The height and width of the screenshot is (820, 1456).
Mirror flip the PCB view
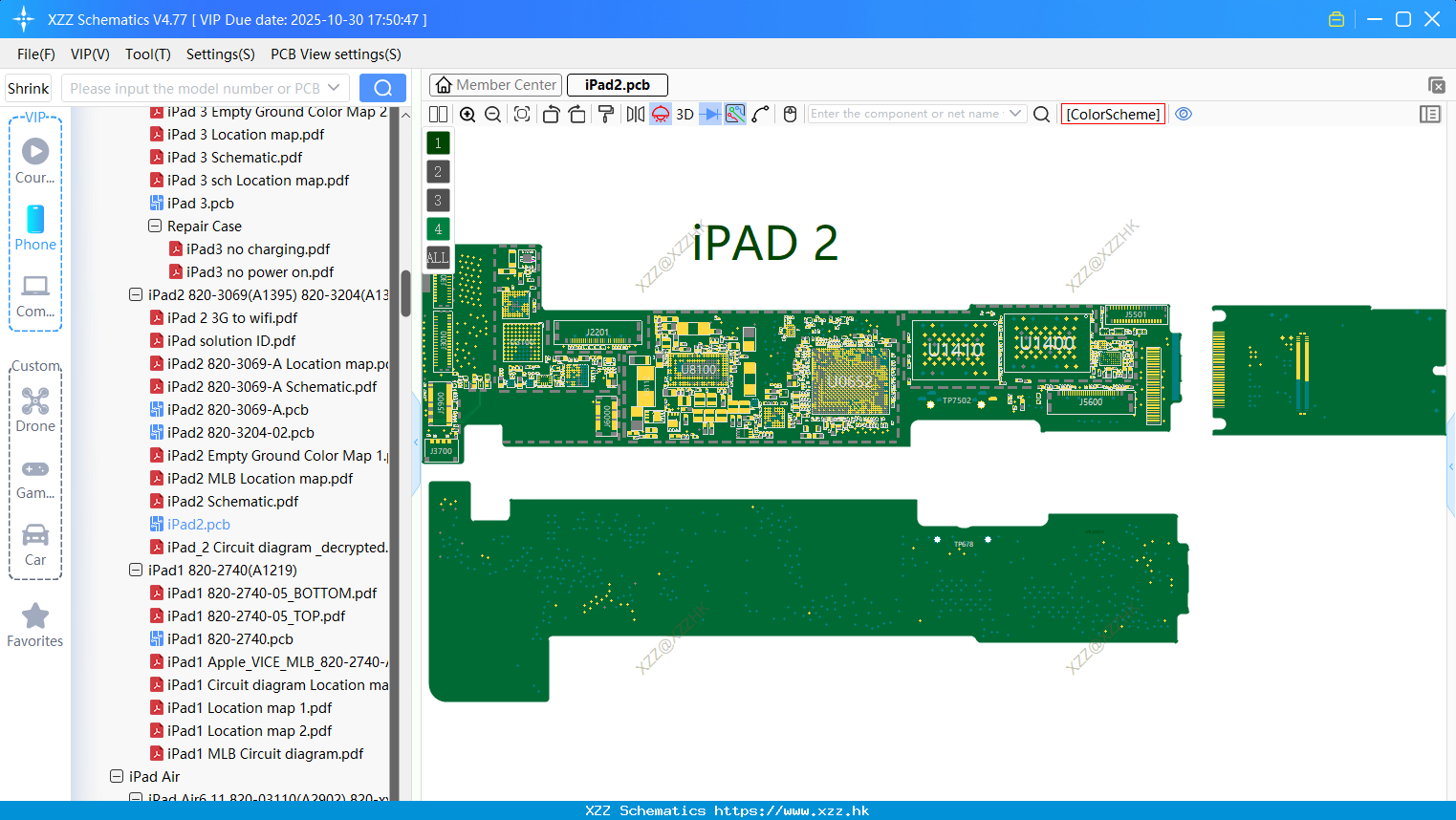click(635, 114)
